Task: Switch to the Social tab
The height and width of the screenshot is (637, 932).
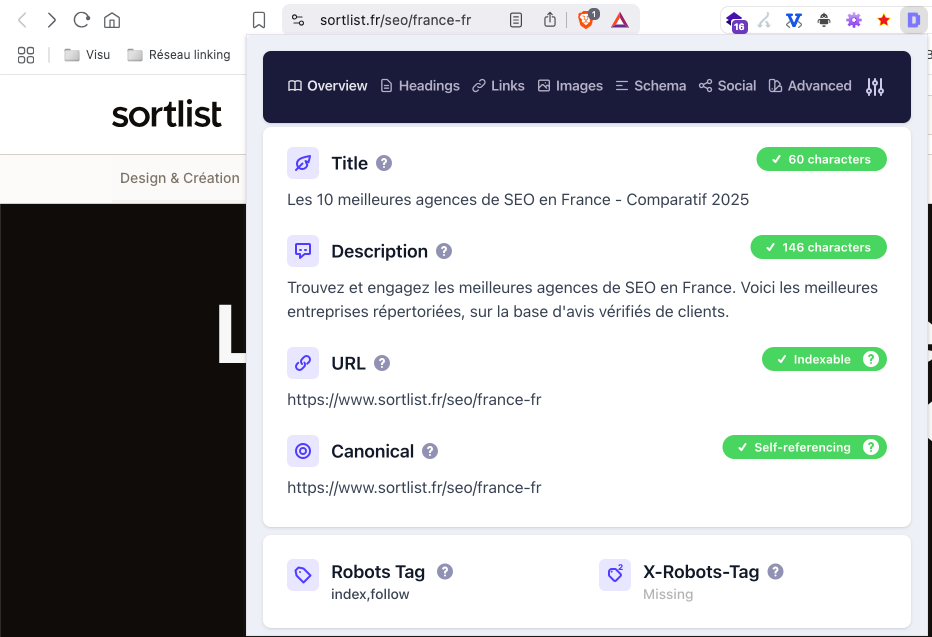Action: coord(728,86)
